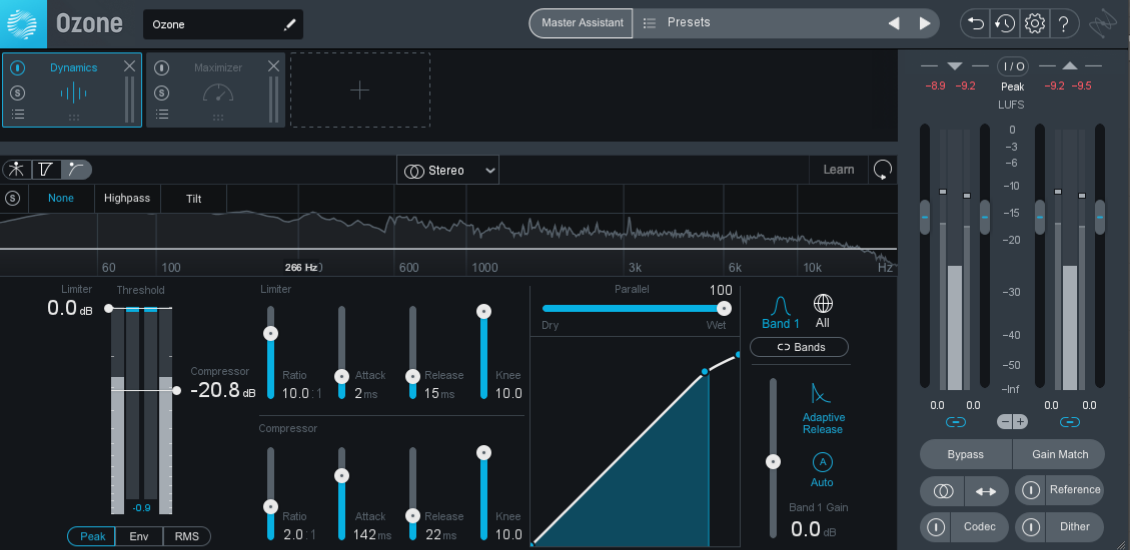The image size is (1130, 550).
Task: Open Maximizer module preset list icon
Action: point(162,114)
